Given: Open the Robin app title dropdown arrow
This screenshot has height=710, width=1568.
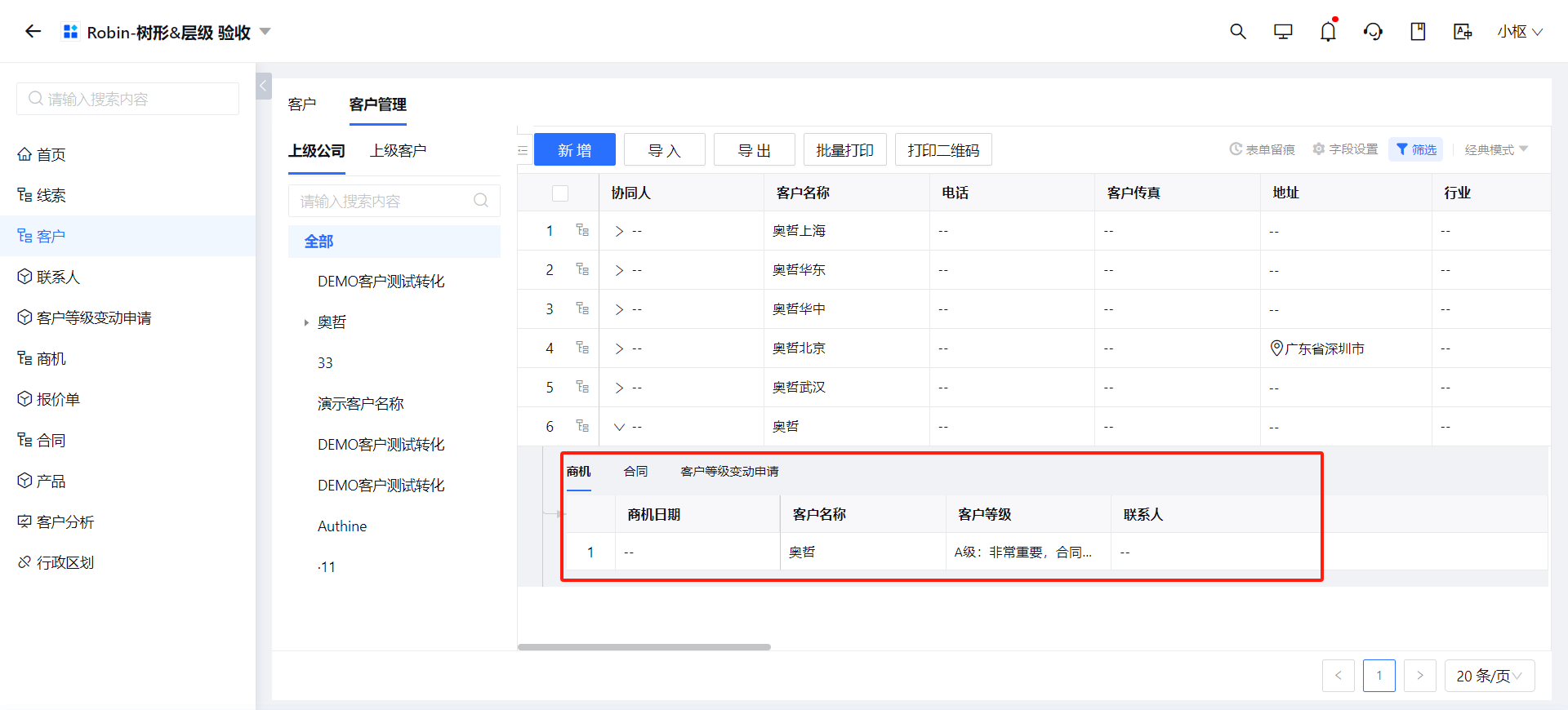Looking at the screenshot, I should 265,32.
